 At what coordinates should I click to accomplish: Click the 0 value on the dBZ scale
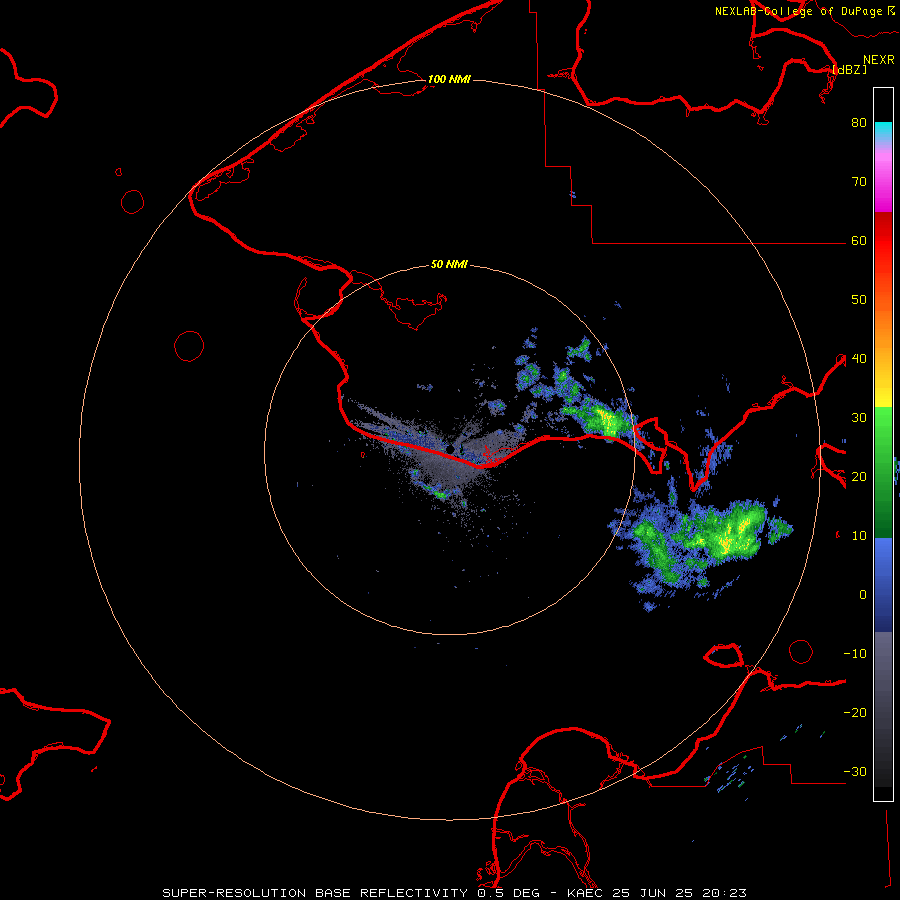click(x=863, y=595)
